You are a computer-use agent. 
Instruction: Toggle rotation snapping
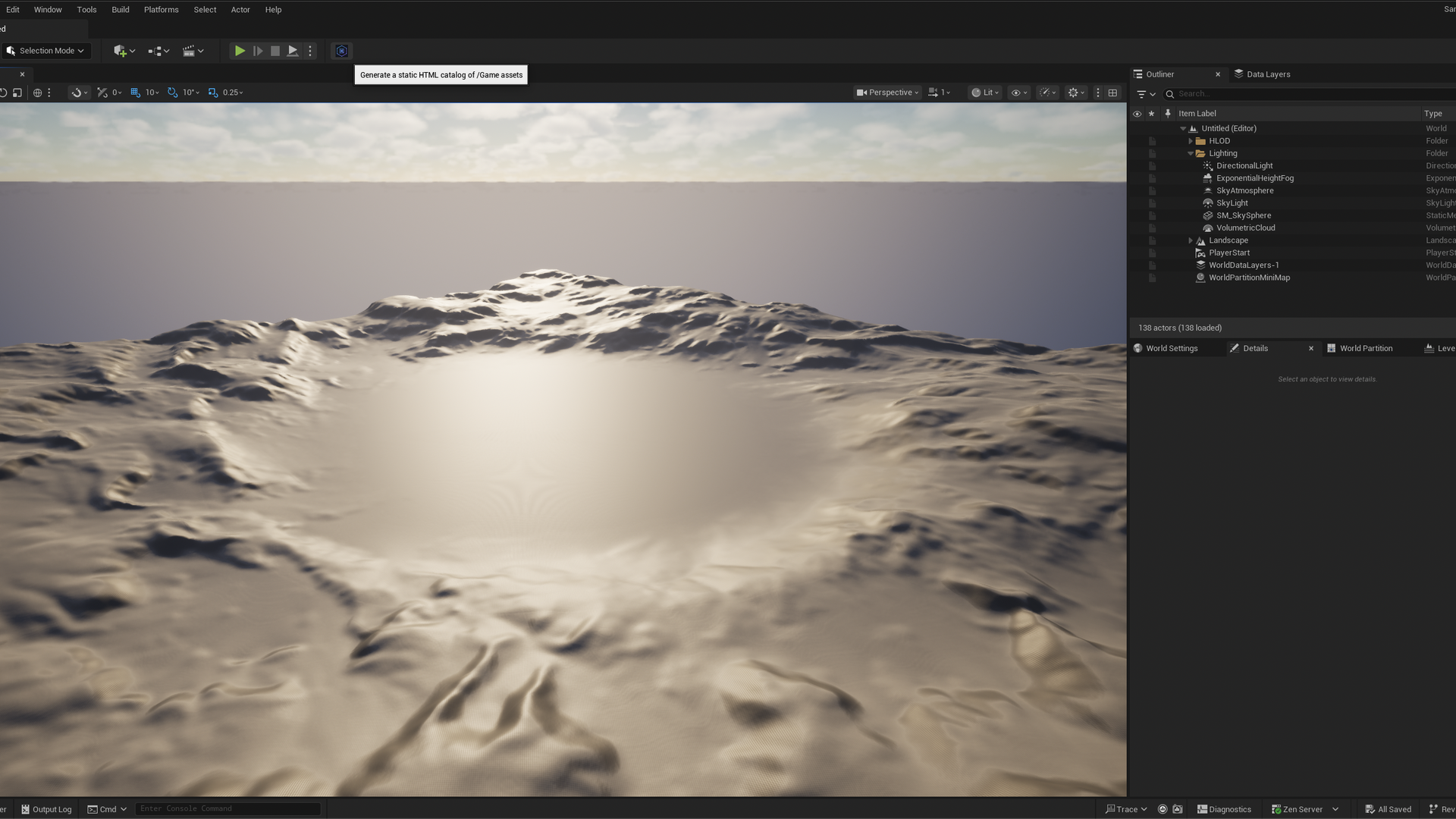tap(172, 93)
